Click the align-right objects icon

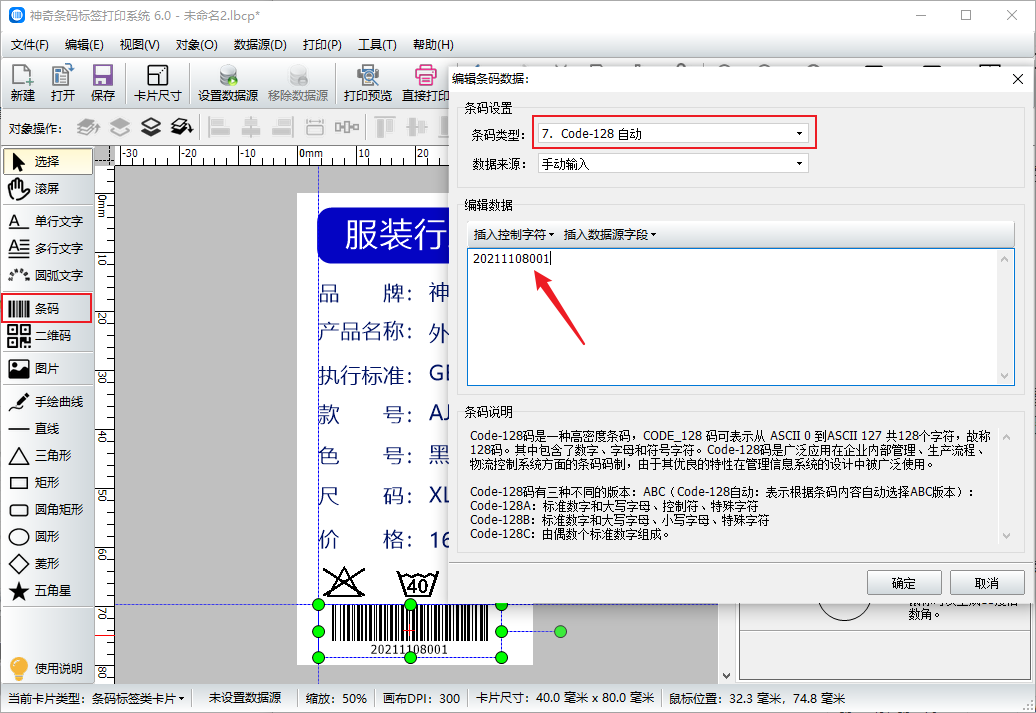[282, 127]
